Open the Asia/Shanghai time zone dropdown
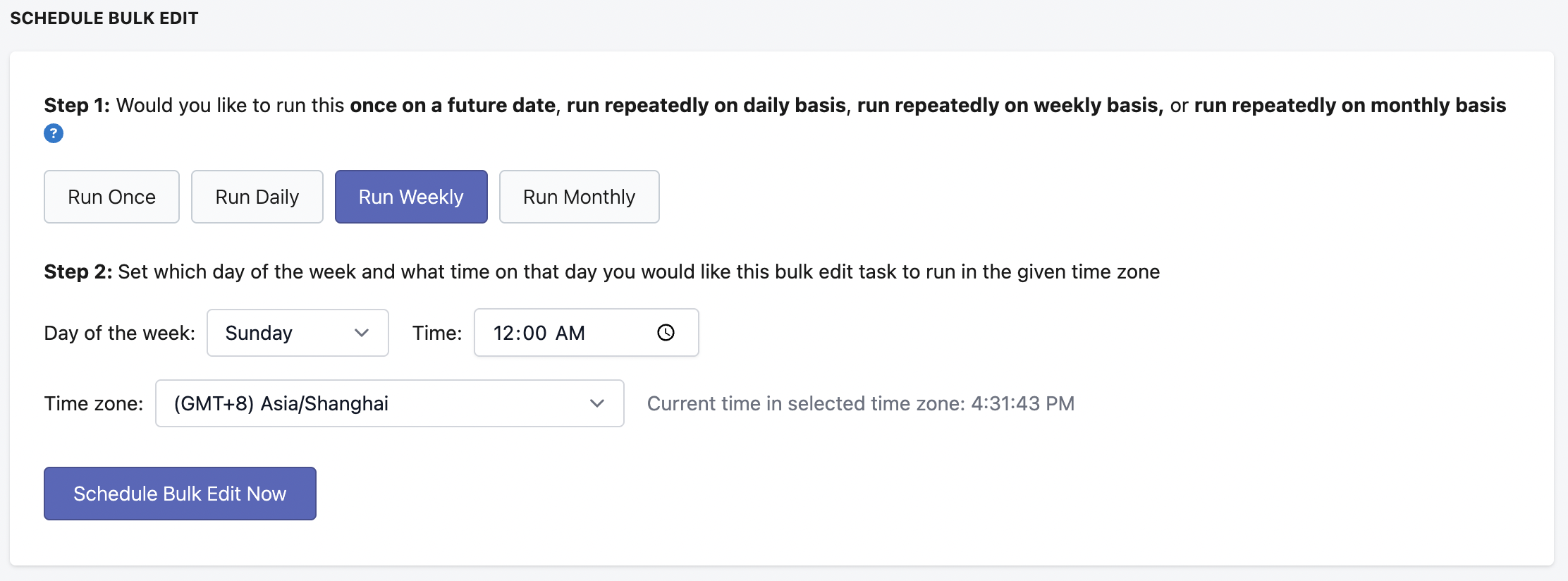Image resolution: width=1568 pixels, height=581 pixels. (x=390, y=403)
